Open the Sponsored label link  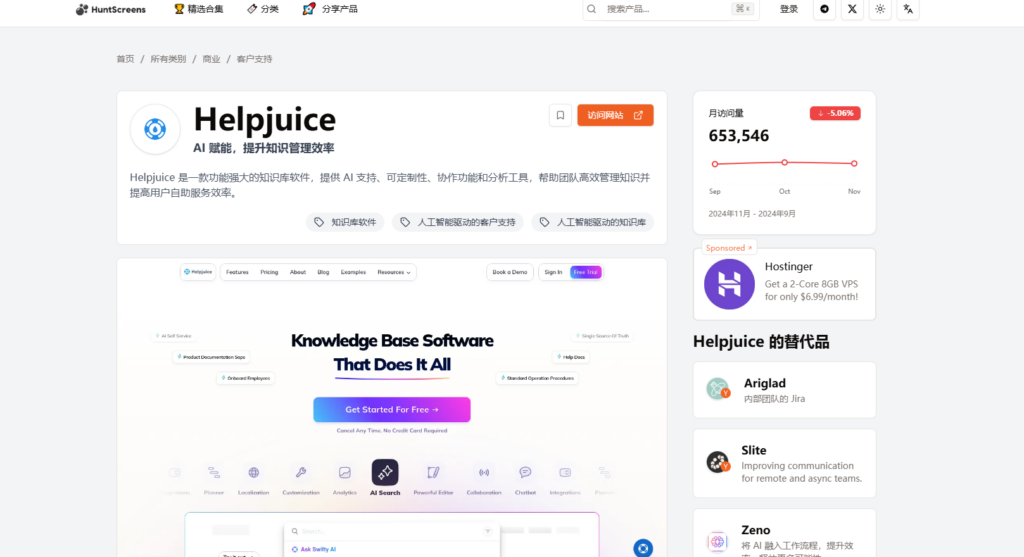[x=729, y=248]
